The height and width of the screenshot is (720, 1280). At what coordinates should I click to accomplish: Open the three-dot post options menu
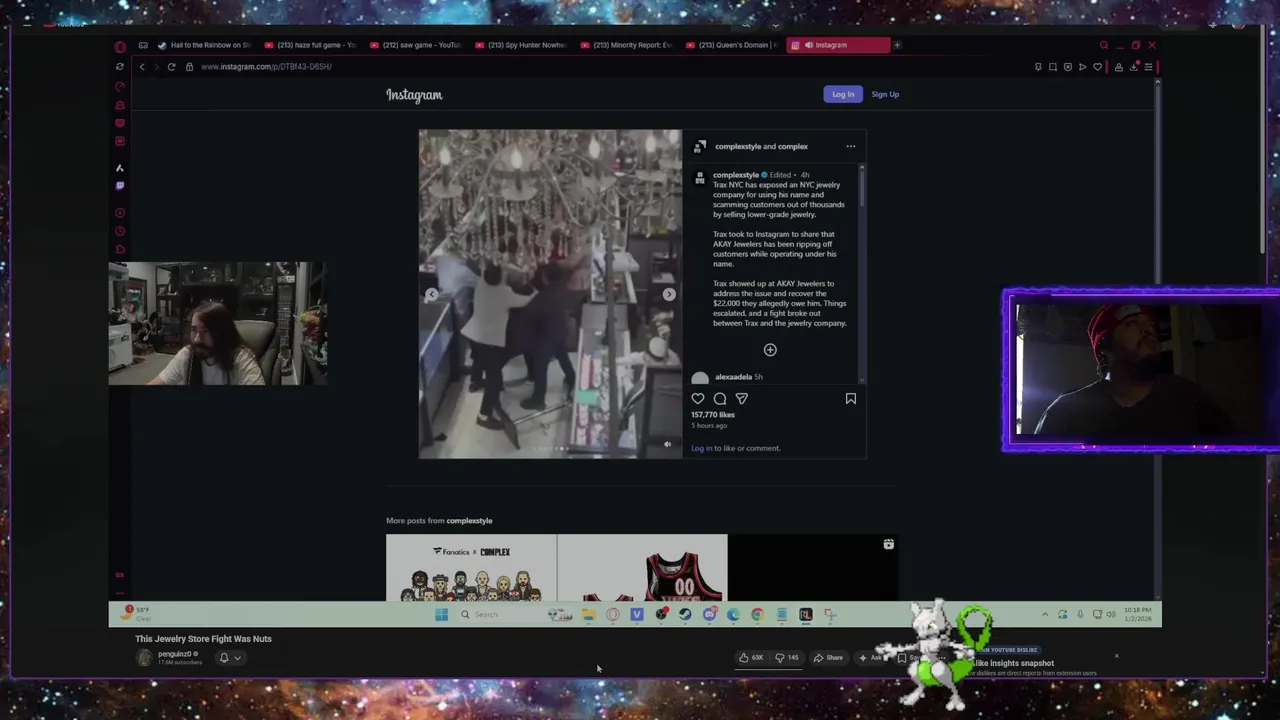point(851,147)
